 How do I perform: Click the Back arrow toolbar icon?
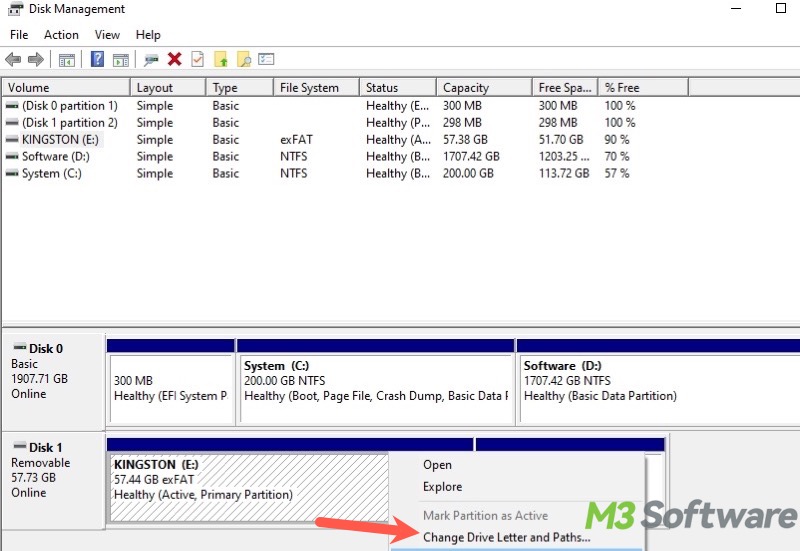click(x=13, y=60)
